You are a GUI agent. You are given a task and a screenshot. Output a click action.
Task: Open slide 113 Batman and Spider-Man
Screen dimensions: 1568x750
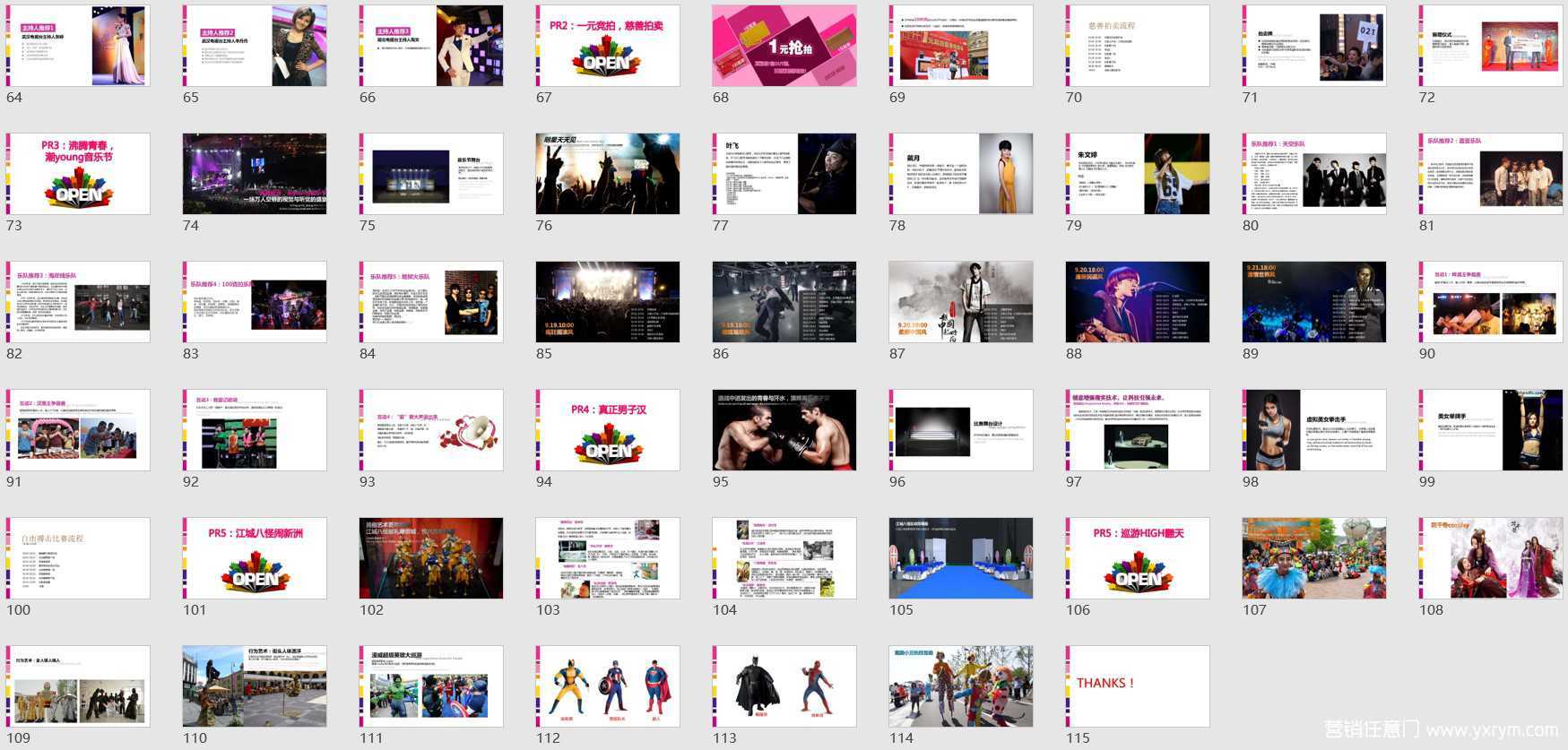(784, 686)
